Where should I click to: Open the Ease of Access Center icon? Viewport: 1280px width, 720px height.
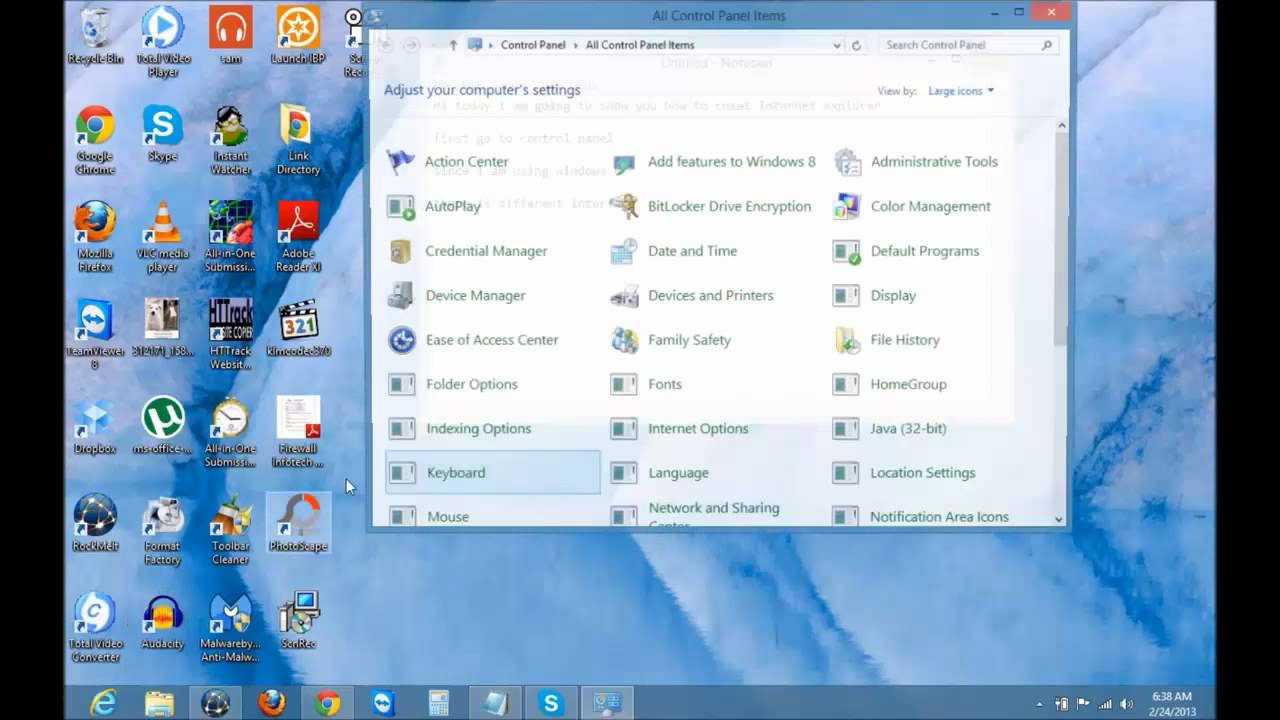tap(401, 340)
